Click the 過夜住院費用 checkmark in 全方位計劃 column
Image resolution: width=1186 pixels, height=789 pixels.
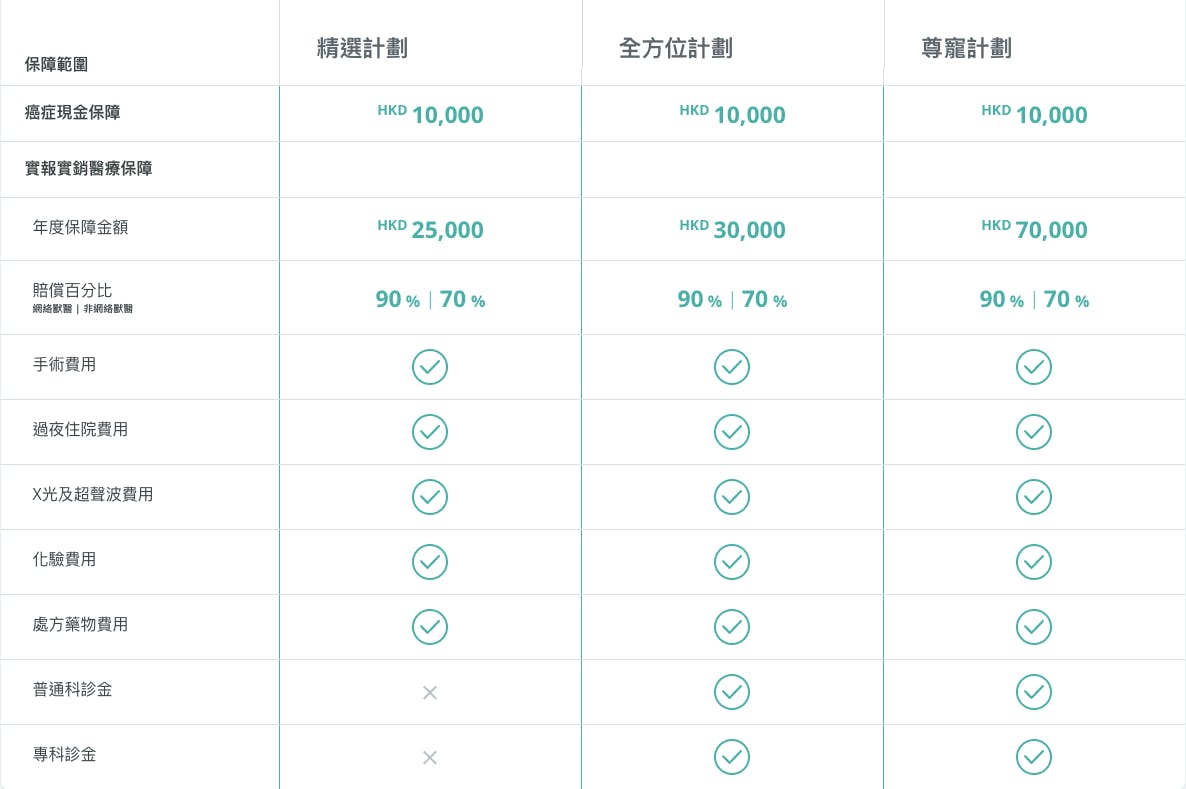point(731,432)
